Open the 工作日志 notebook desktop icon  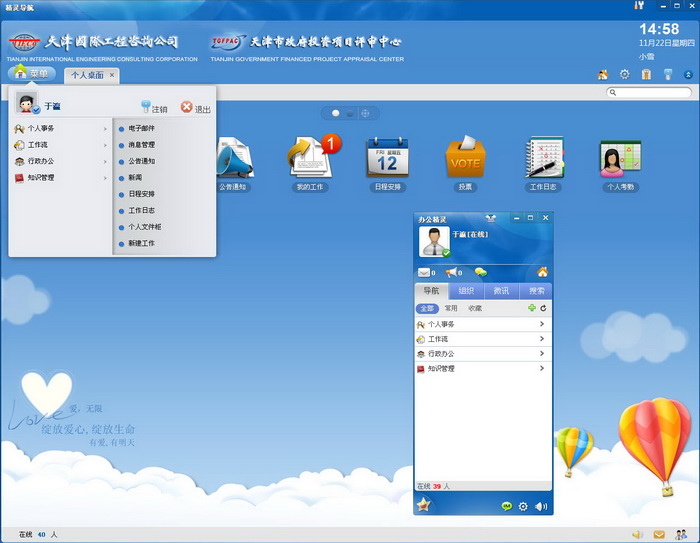click(x=543, y=159)
